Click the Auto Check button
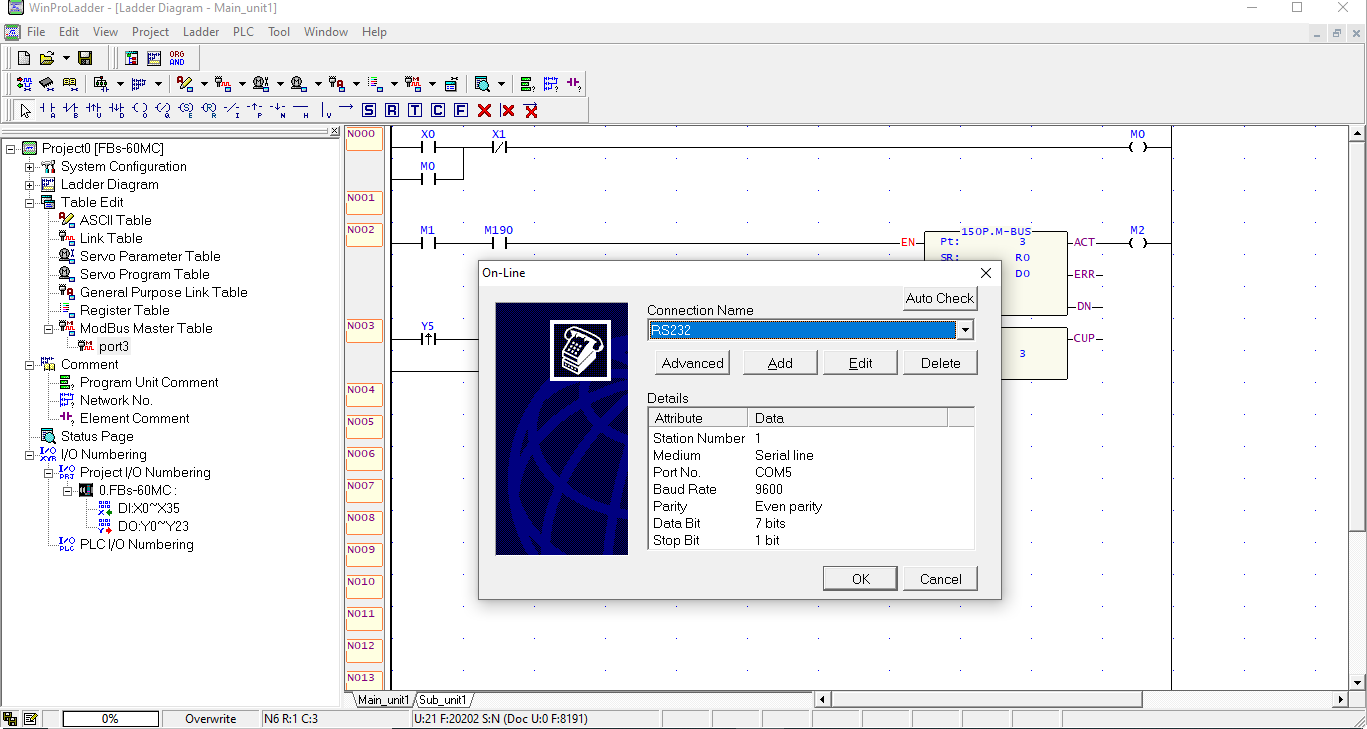1367x729 pixels. (x=940, y=298)
